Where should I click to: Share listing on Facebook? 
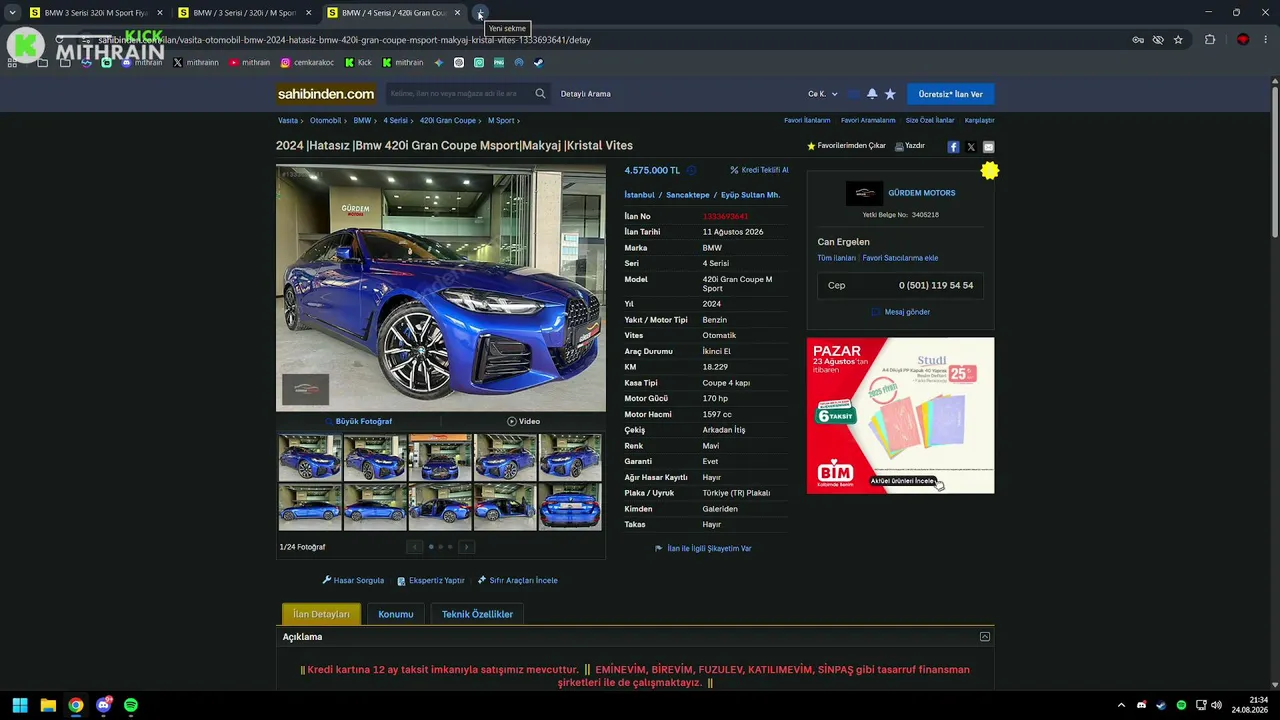point(953,147)
